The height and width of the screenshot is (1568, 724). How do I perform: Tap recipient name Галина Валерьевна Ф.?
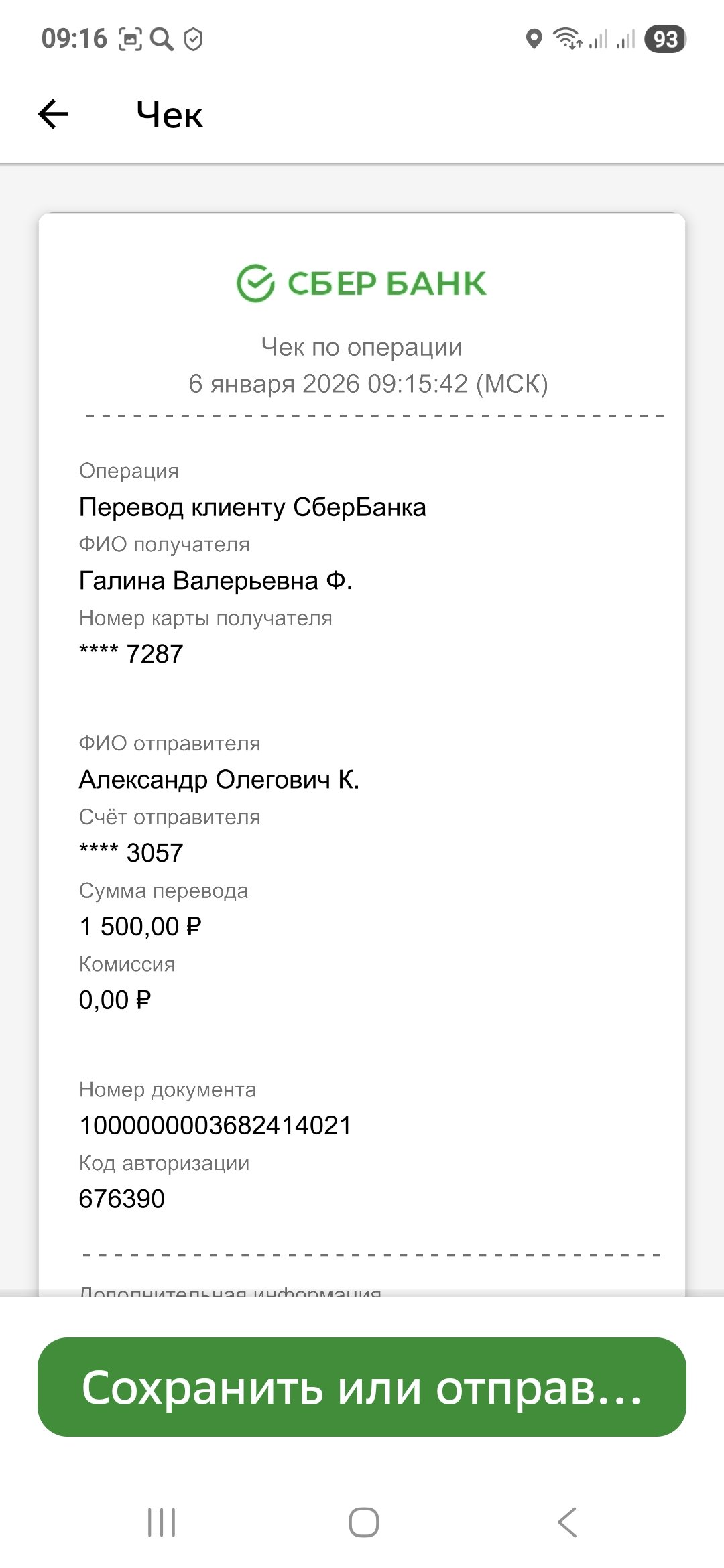coord(215,580)
